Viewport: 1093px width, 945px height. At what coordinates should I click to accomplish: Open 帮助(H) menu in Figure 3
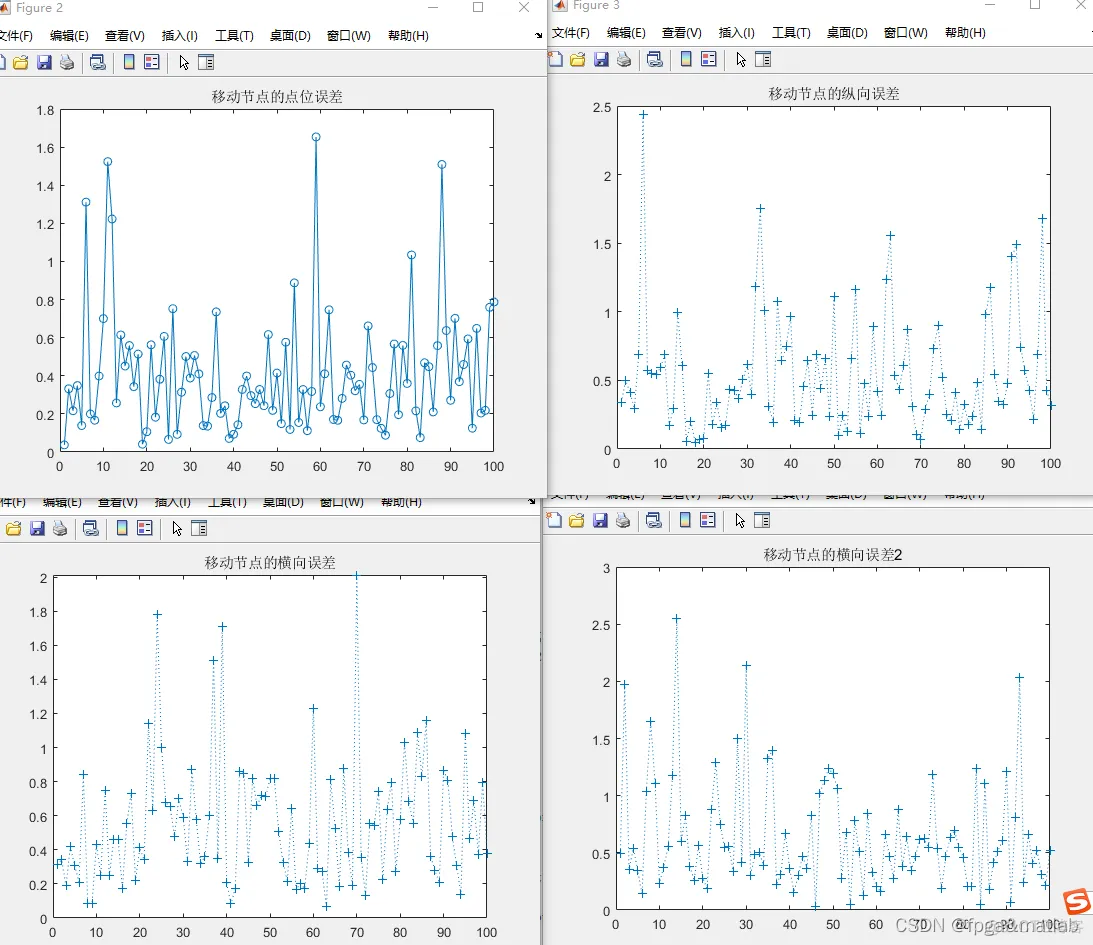[x=965, y=33]
